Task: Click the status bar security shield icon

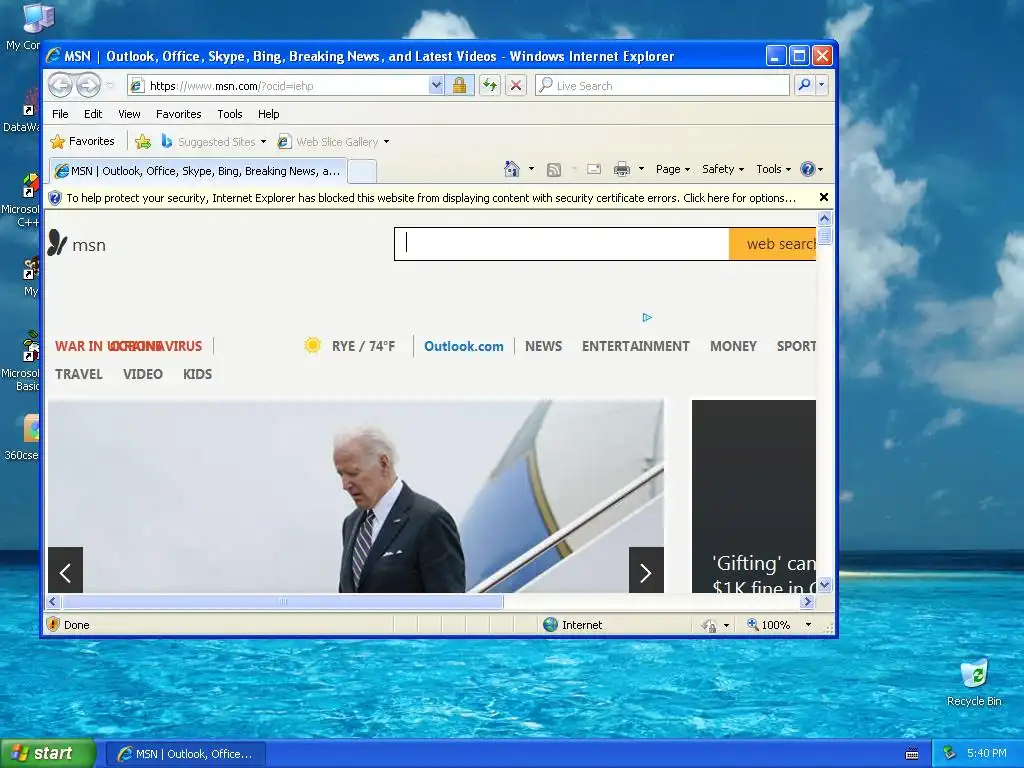Action: click(54, 624)
